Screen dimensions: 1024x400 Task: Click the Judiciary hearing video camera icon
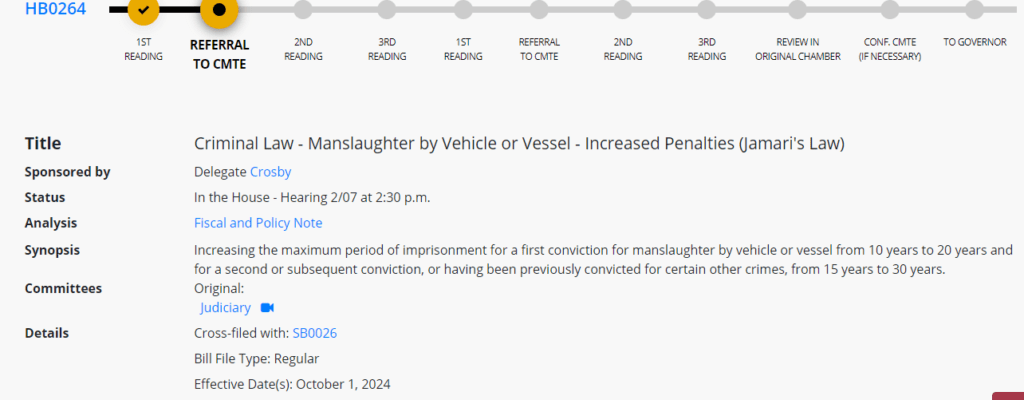[267, 308]
